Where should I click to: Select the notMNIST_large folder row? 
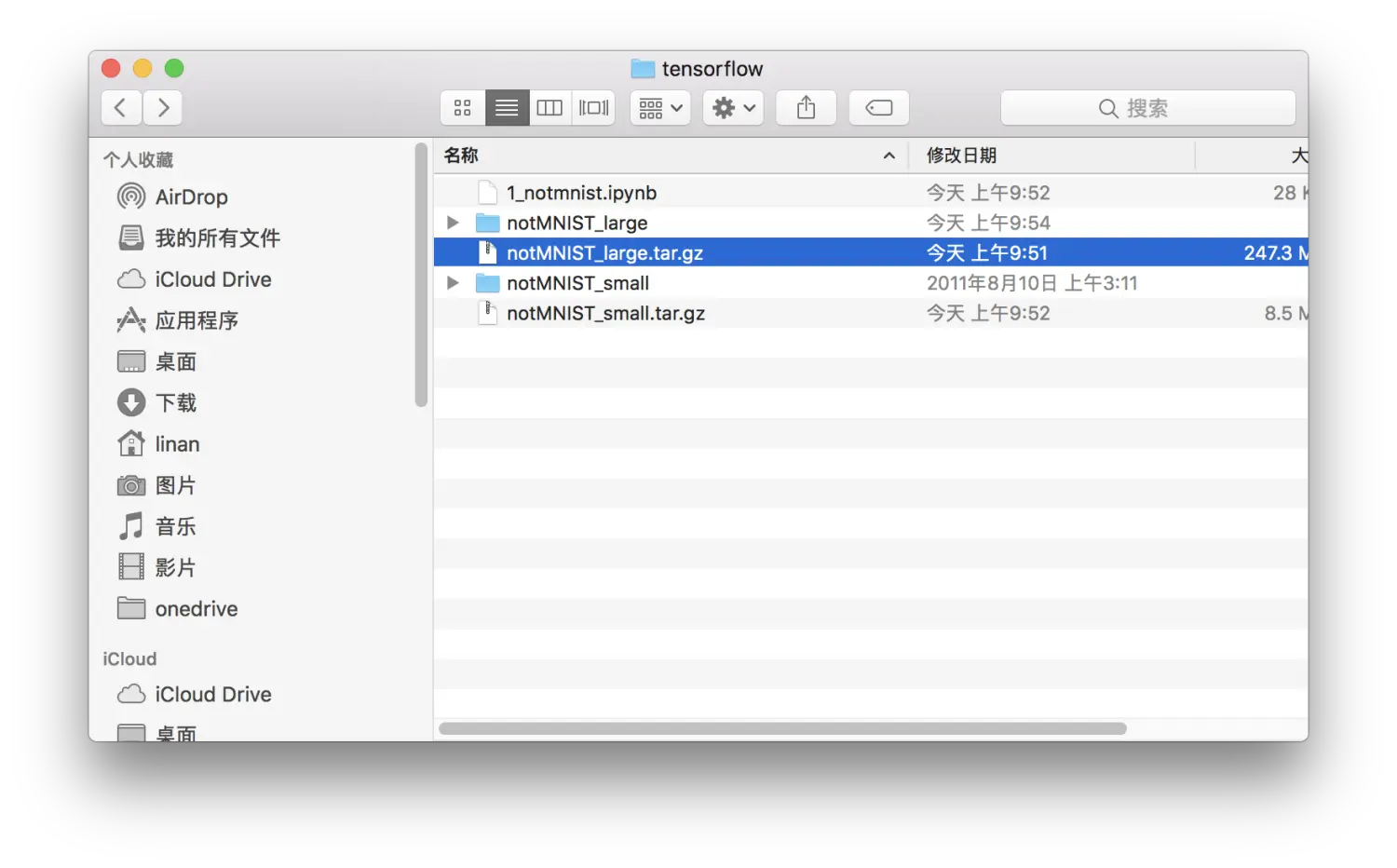pyautogui.click(x=871, y=223)
